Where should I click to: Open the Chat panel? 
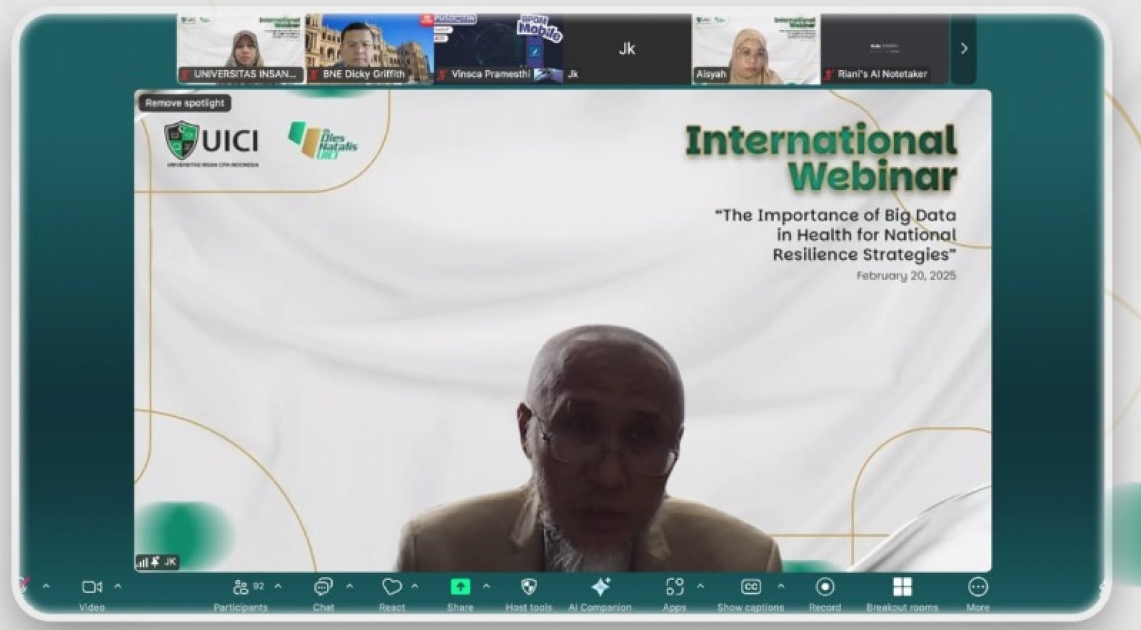323,588
